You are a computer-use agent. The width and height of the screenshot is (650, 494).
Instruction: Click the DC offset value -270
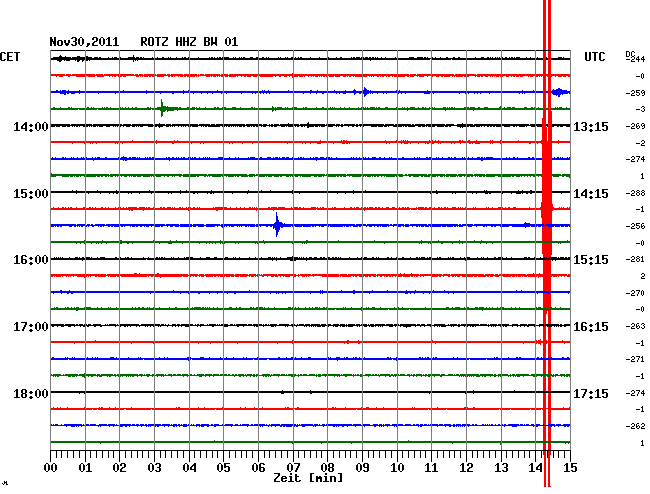coord(635,293)
